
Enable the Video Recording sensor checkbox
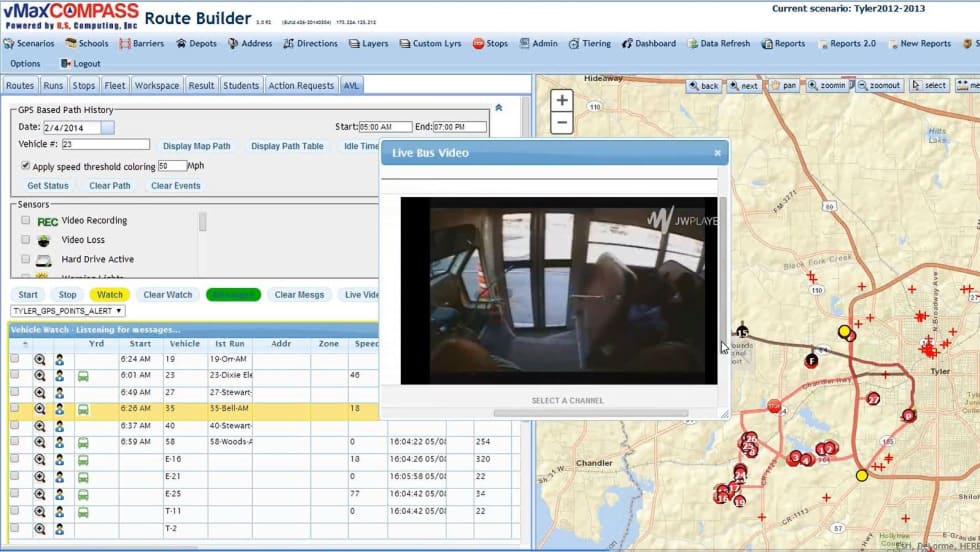coord(26,220)
